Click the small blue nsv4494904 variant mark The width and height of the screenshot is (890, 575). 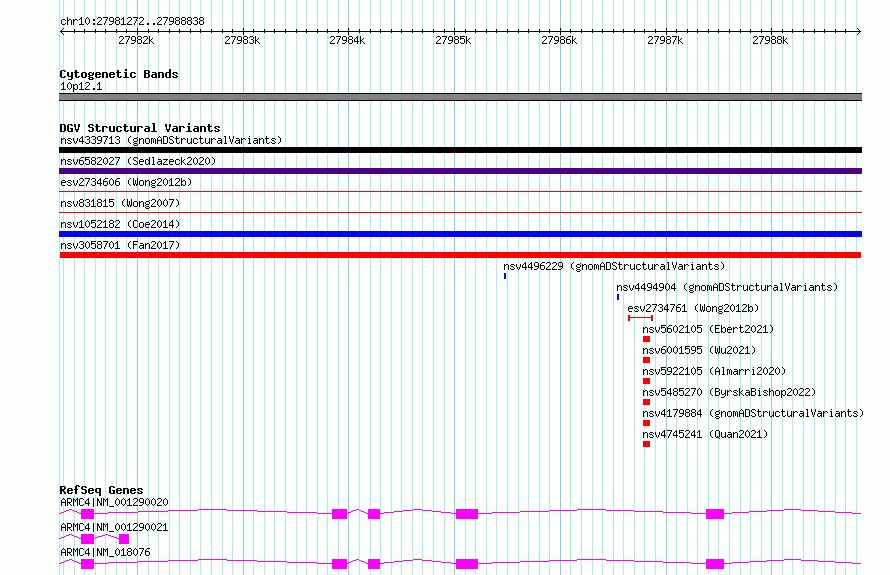coord(618,297)
